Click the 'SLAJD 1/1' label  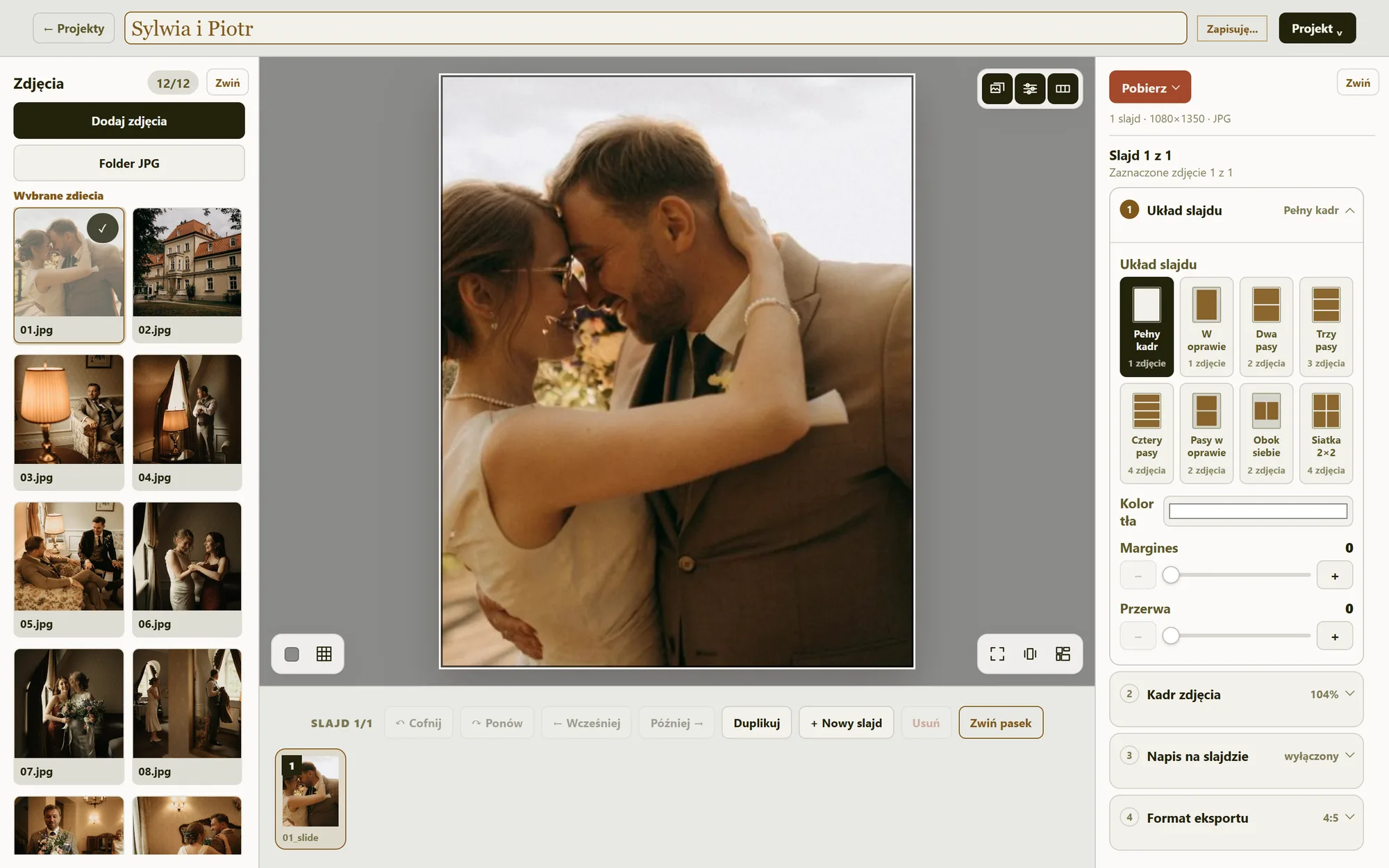342,723
